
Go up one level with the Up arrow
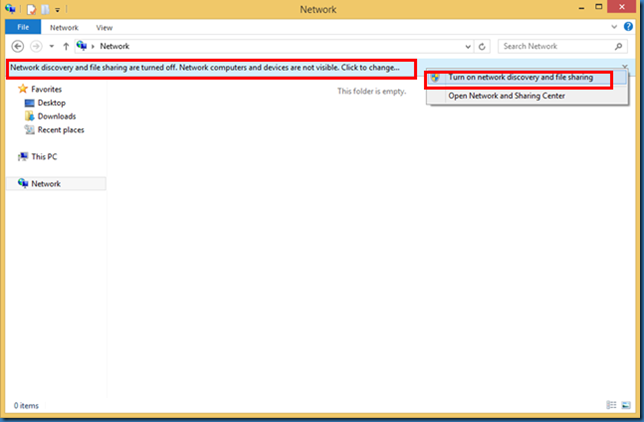point(66,46)
